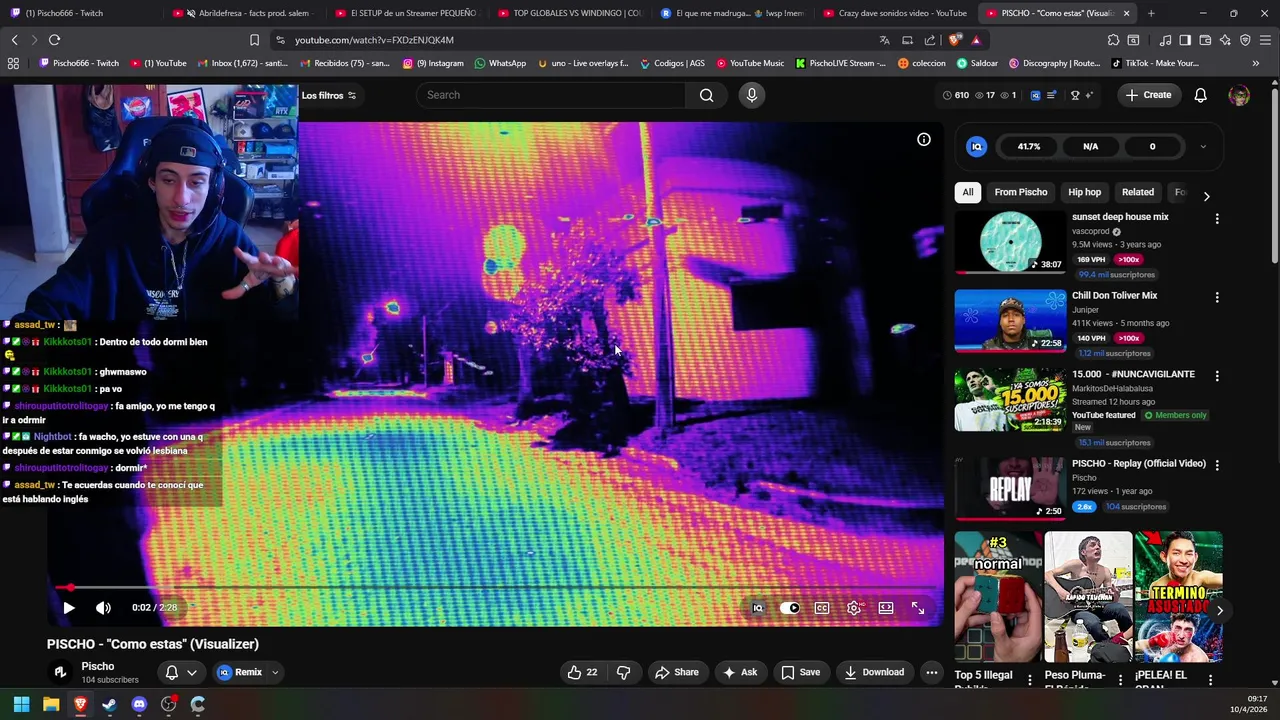The image size is (1280, 720).
Task: Open the vidIQ icon in player controls
Action: pos(758,607)
